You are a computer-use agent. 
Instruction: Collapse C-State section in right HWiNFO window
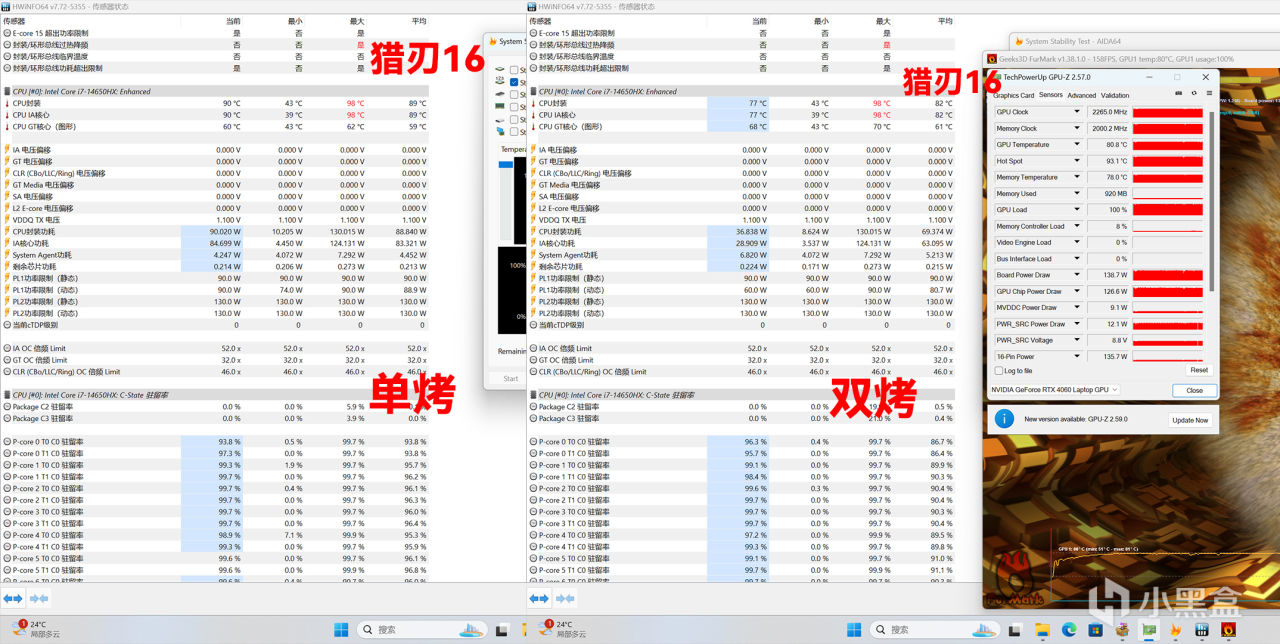pos(533,395)
